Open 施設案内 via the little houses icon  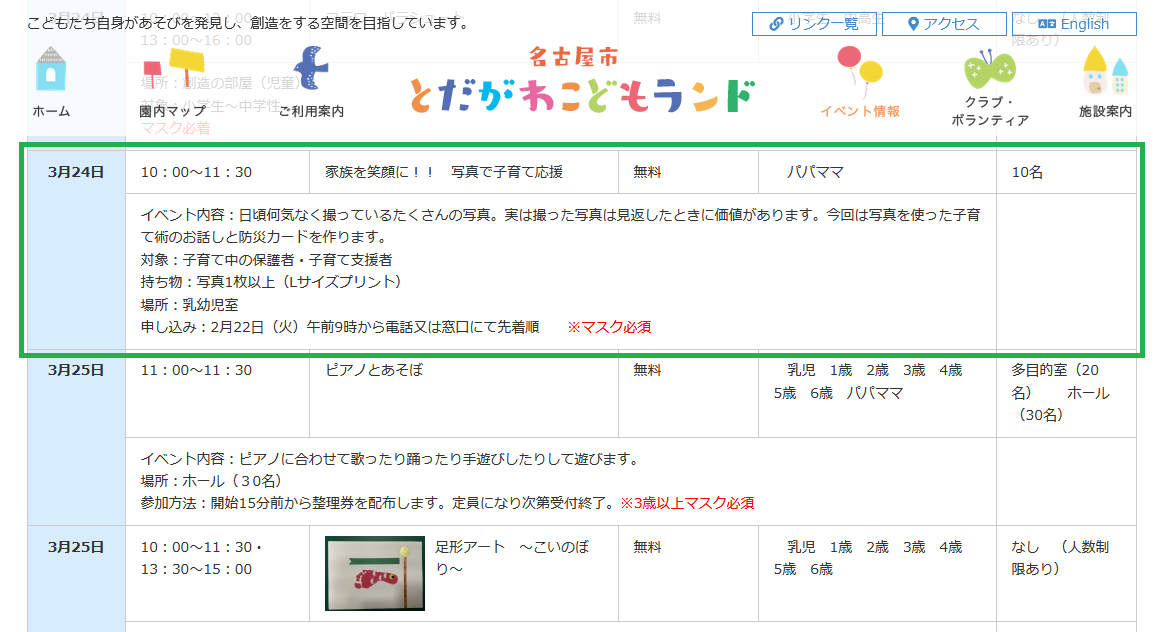tap(1105, 70)
